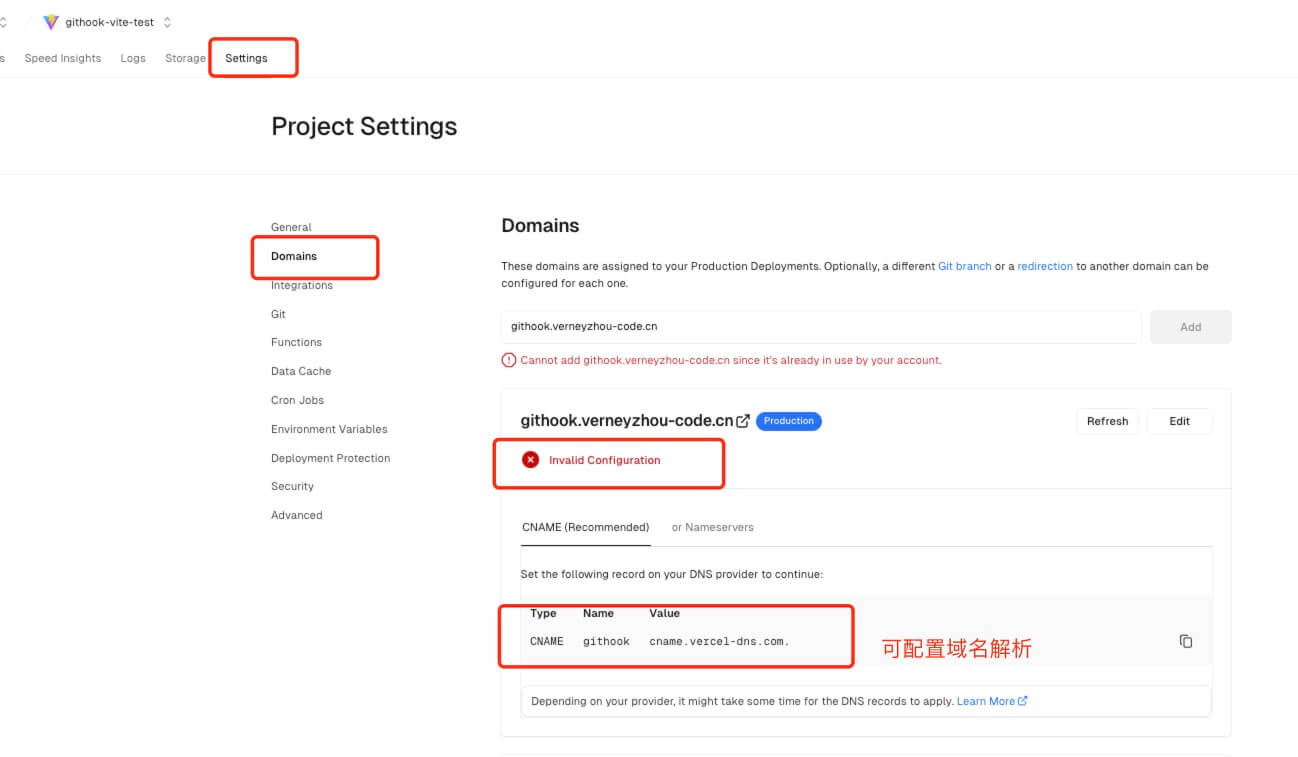Open the redirection link
Viewport: 1298px width, 757px height.
tap(1045, 266)
